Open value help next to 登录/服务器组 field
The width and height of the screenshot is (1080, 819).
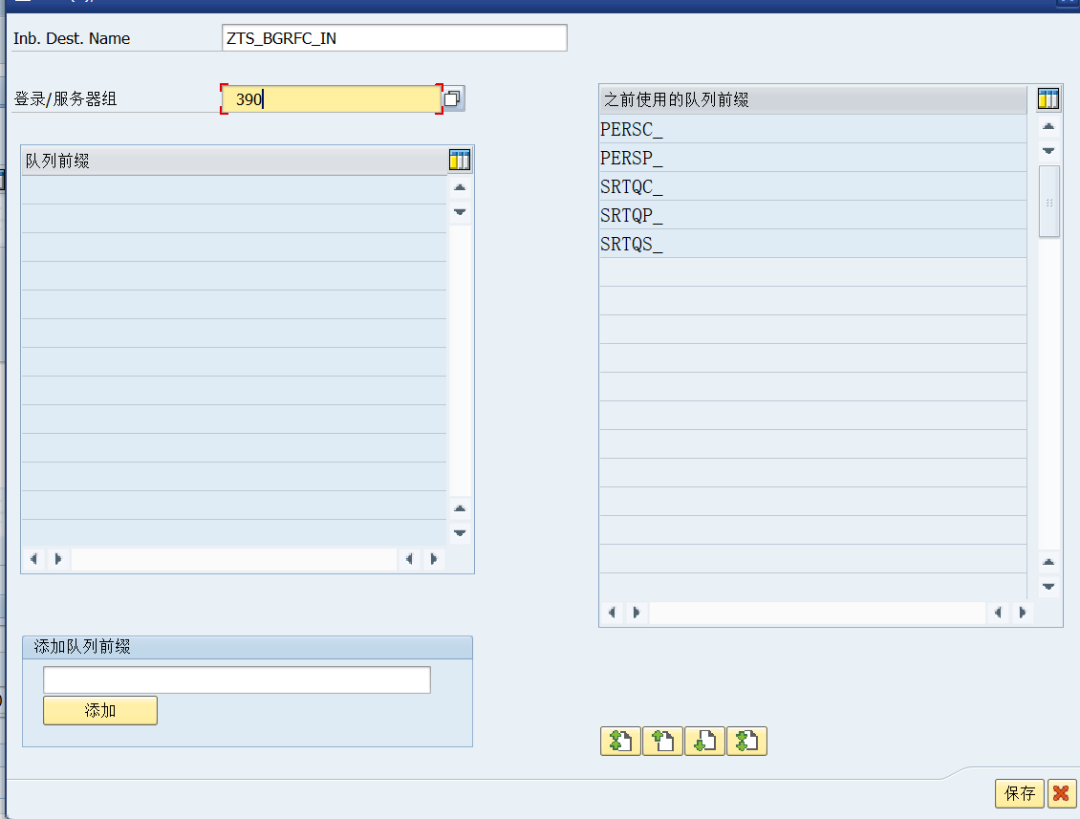[453, 99]
